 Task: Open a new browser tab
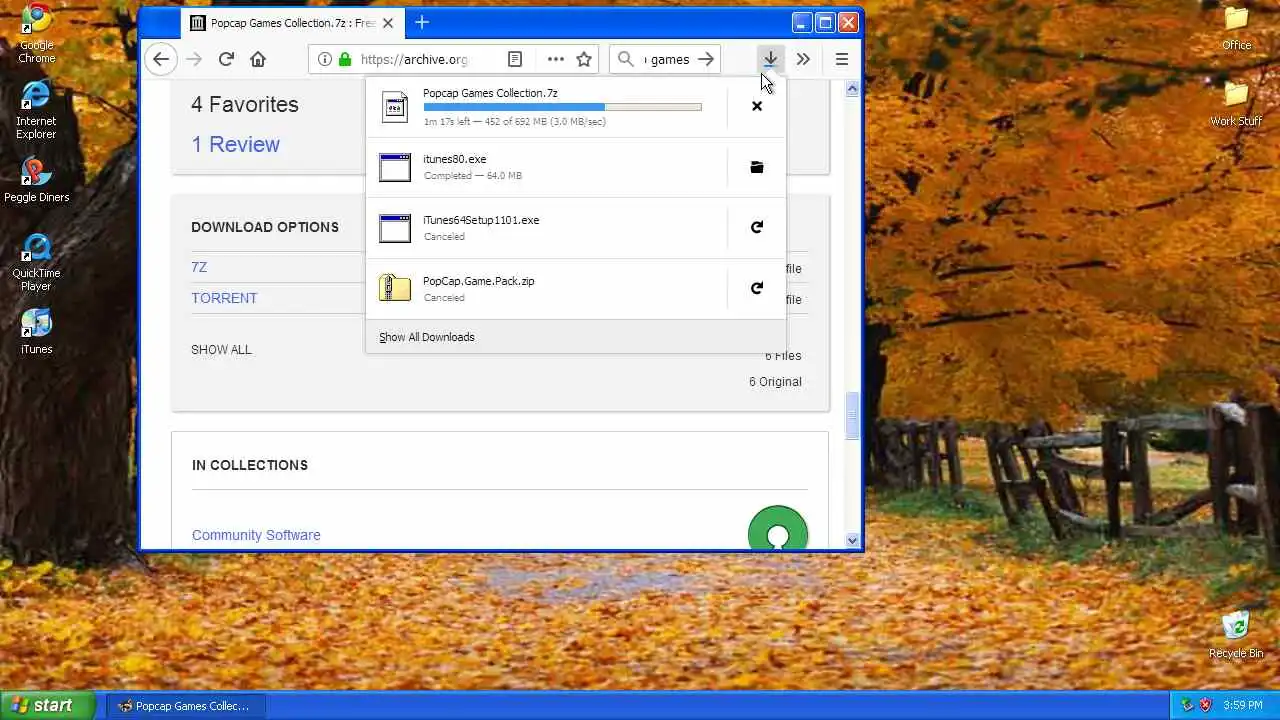tap(422, 23)
